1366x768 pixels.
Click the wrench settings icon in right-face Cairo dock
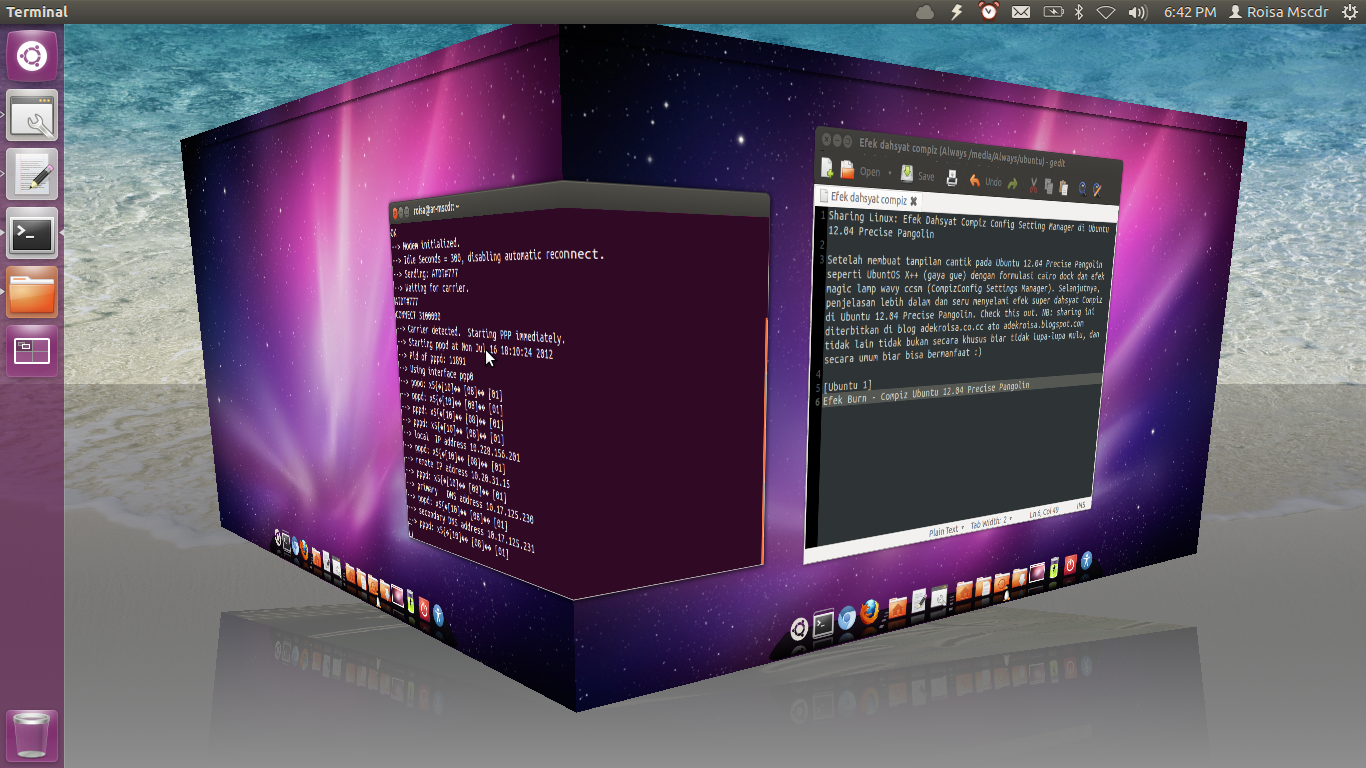[x=939, y=596]
